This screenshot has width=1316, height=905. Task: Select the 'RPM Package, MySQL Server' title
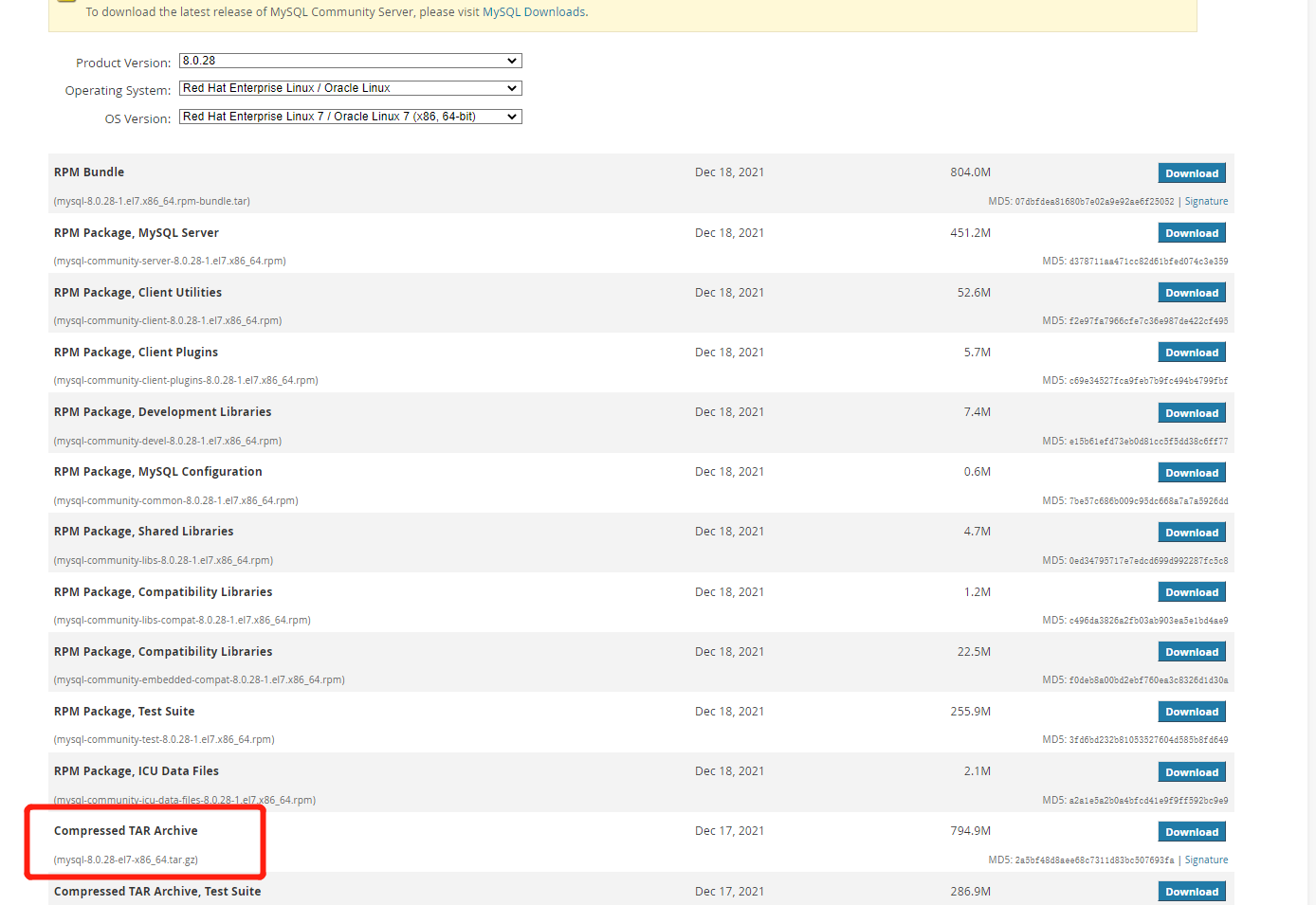137,233
